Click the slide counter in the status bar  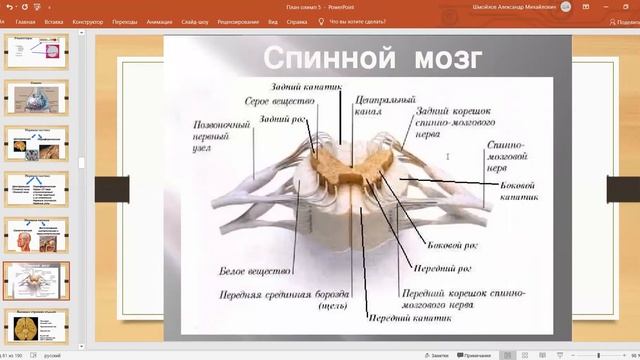click(x=12, y=356)
